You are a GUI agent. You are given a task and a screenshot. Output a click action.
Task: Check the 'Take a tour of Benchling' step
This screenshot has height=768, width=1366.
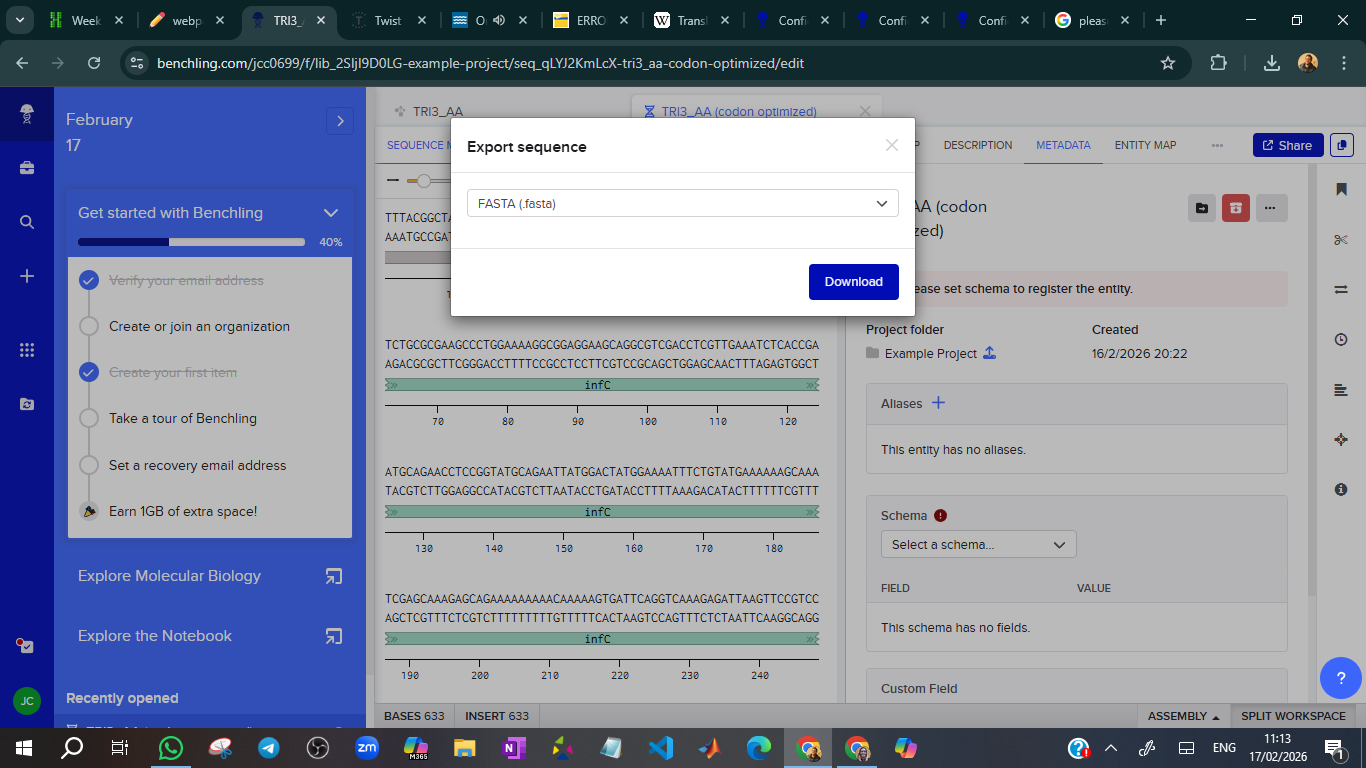(x=89, y=418)
